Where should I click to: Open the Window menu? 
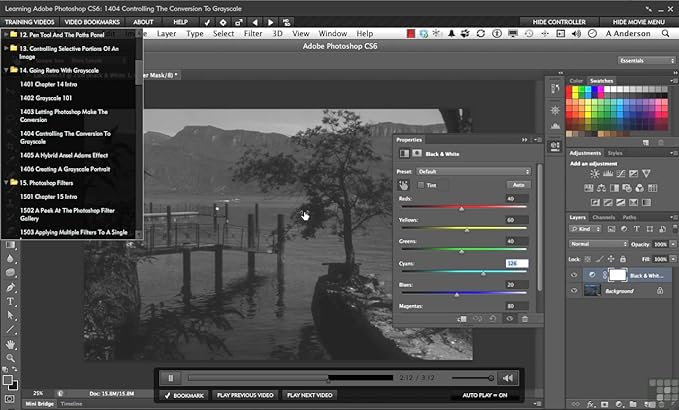click(333, 34)
